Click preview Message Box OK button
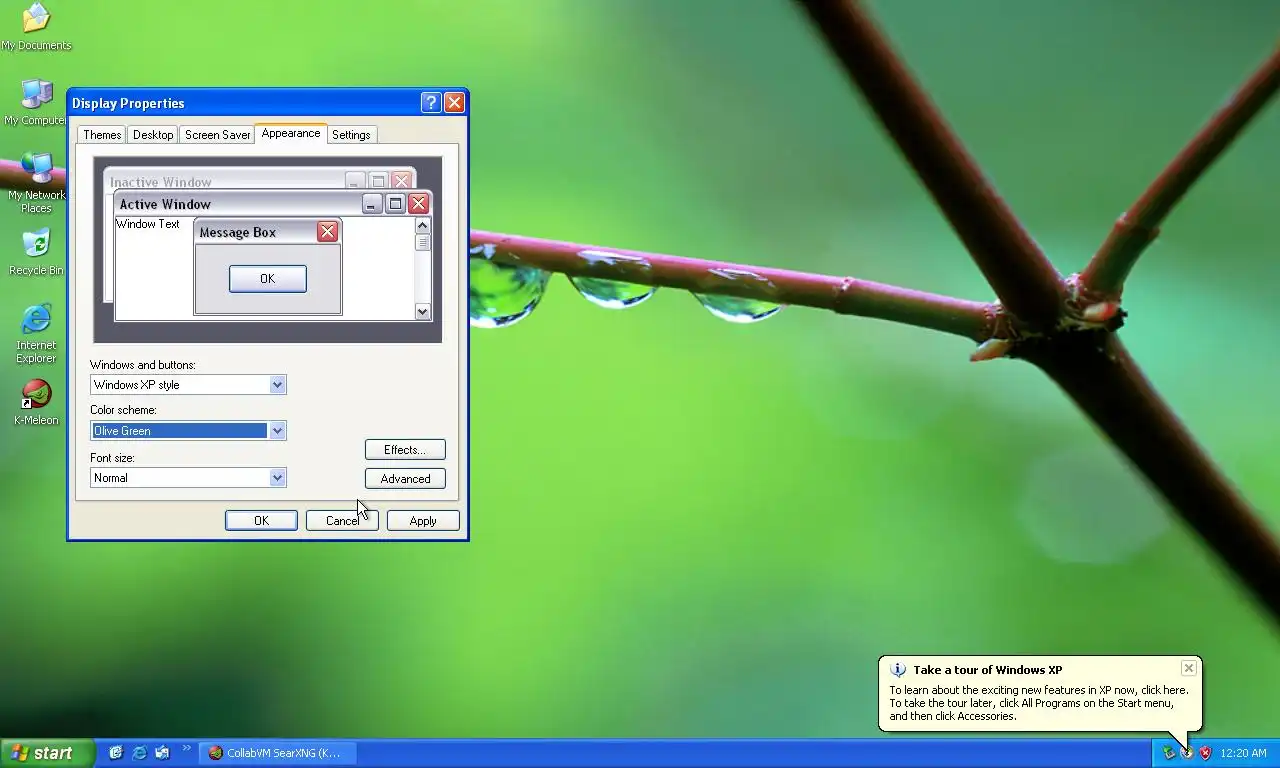Image resolution: width=1280 pixels, height=768 pixels. click(x=267, y=279)
